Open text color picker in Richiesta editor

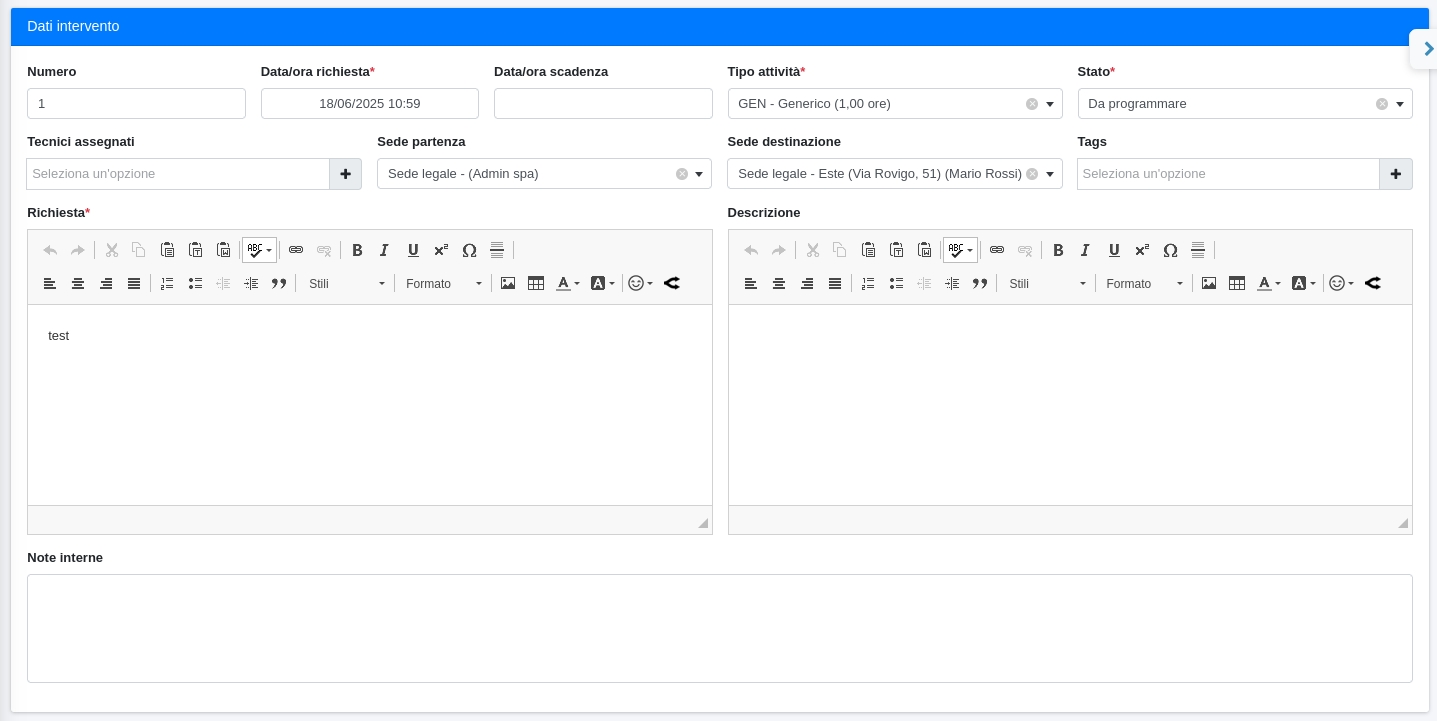pyautogui.click(x=567, y=283)
